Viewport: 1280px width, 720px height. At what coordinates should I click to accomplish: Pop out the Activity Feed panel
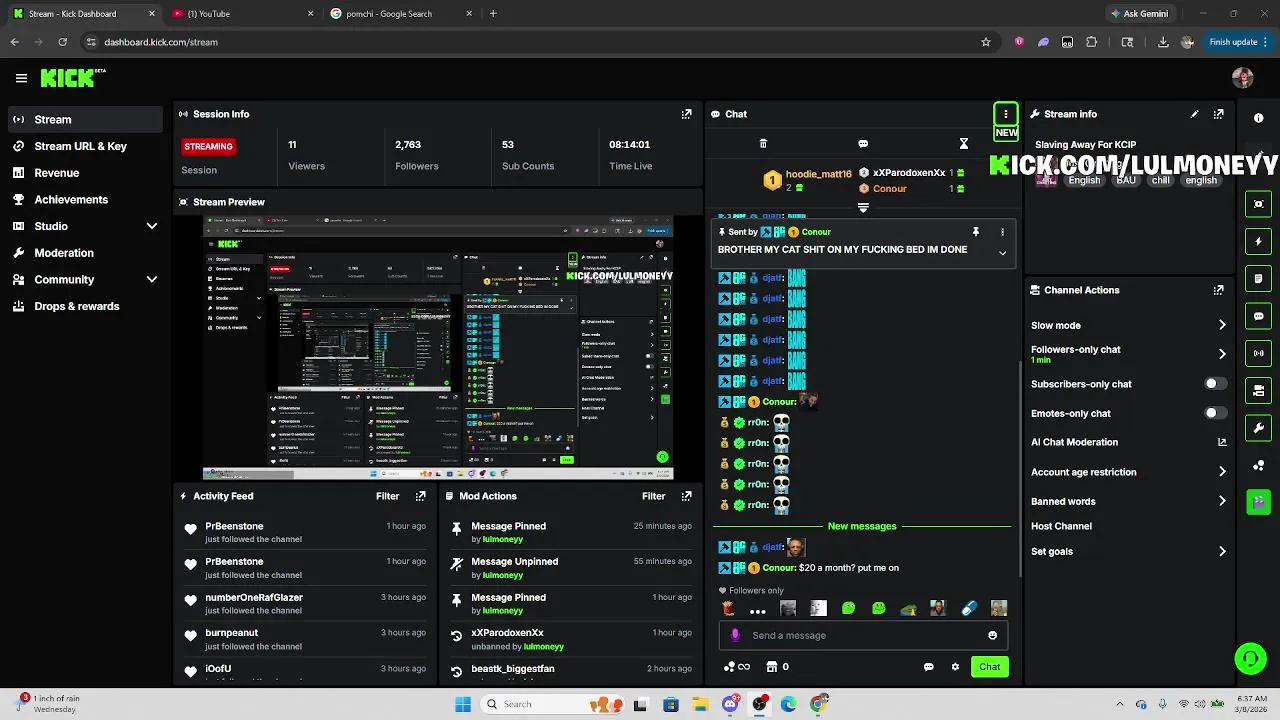tap(420, 496)
